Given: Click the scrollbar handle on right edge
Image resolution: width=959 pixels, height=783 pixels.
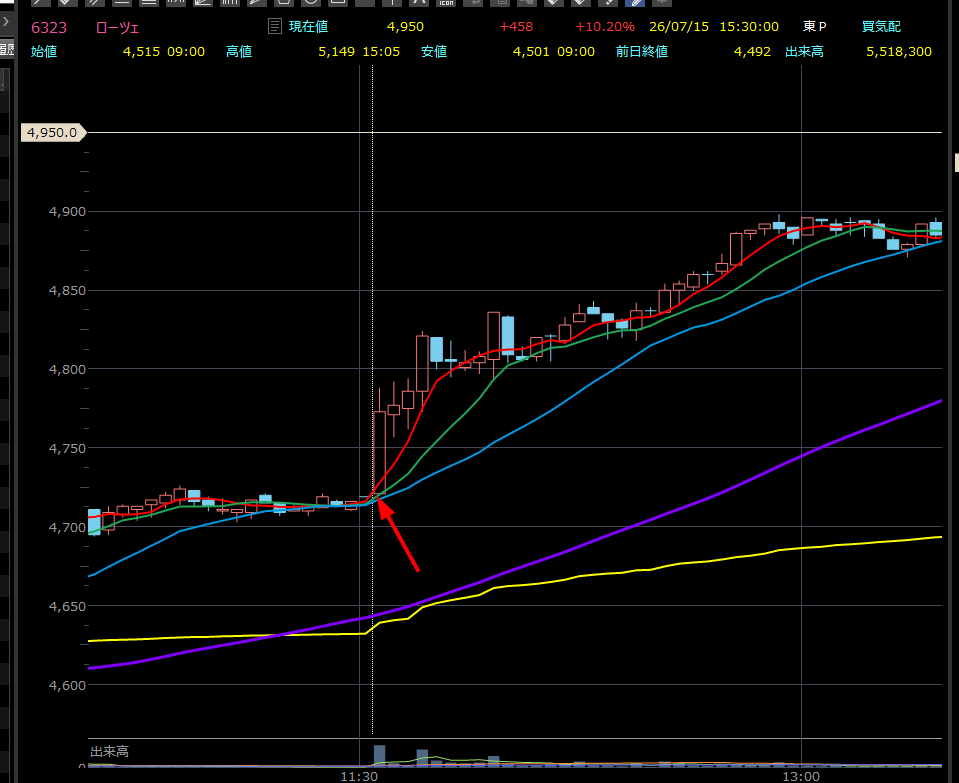Looking at the screenshot, I should click(x=957, y=162).
